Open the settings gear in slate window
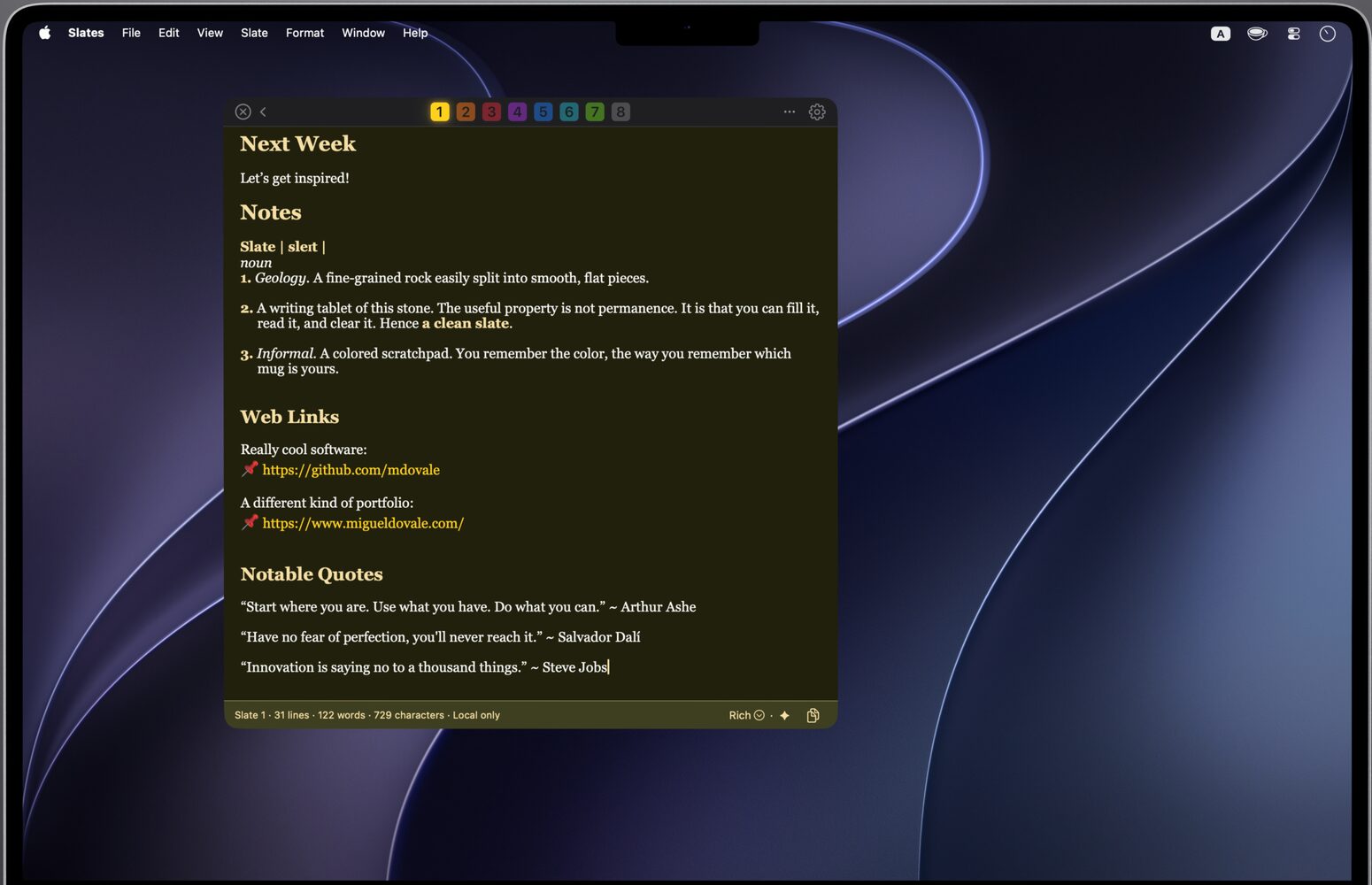This screenshot has width=1372, height=885. pyautogui.click(x=817, y=112)
